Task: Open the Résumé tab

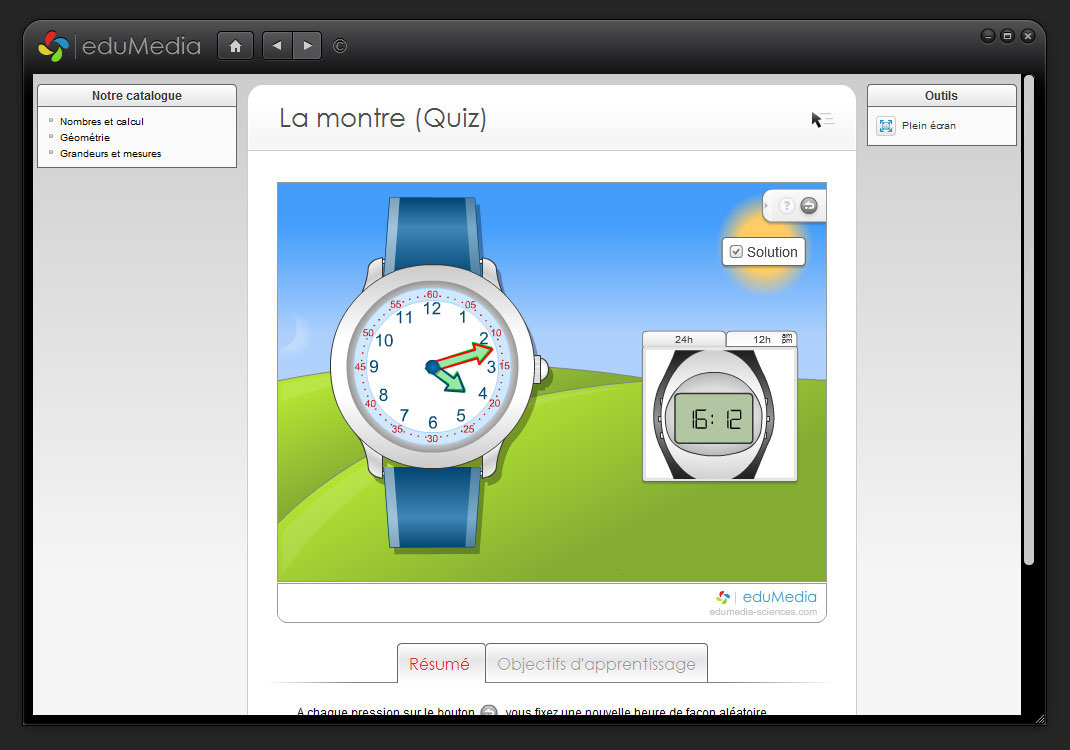Action: click(440, 664)
